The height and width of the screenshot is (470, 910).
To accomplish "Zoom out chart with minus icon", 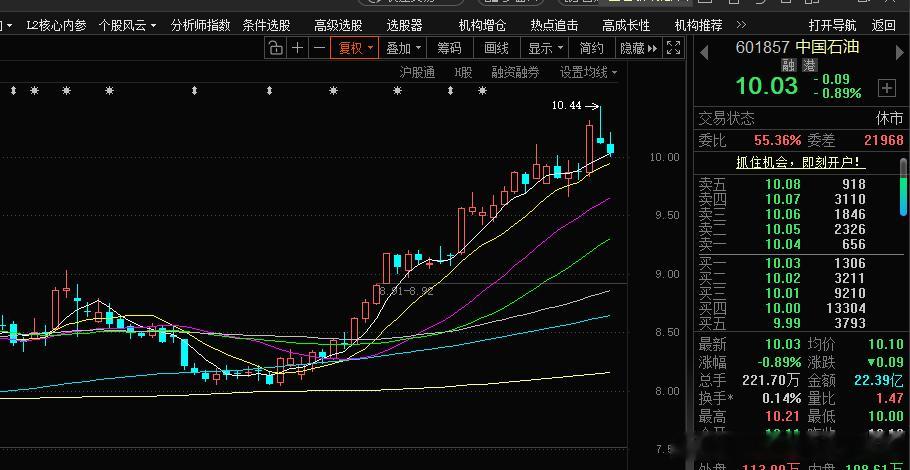I will click(x=319, y=48).
